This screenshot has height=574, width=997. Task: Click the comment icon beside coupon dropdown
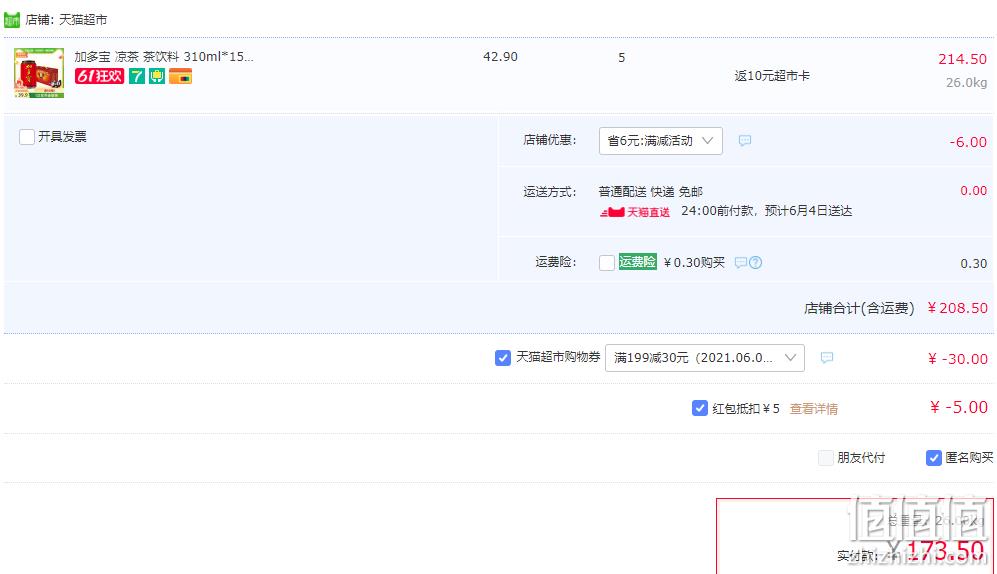[827, 358]
